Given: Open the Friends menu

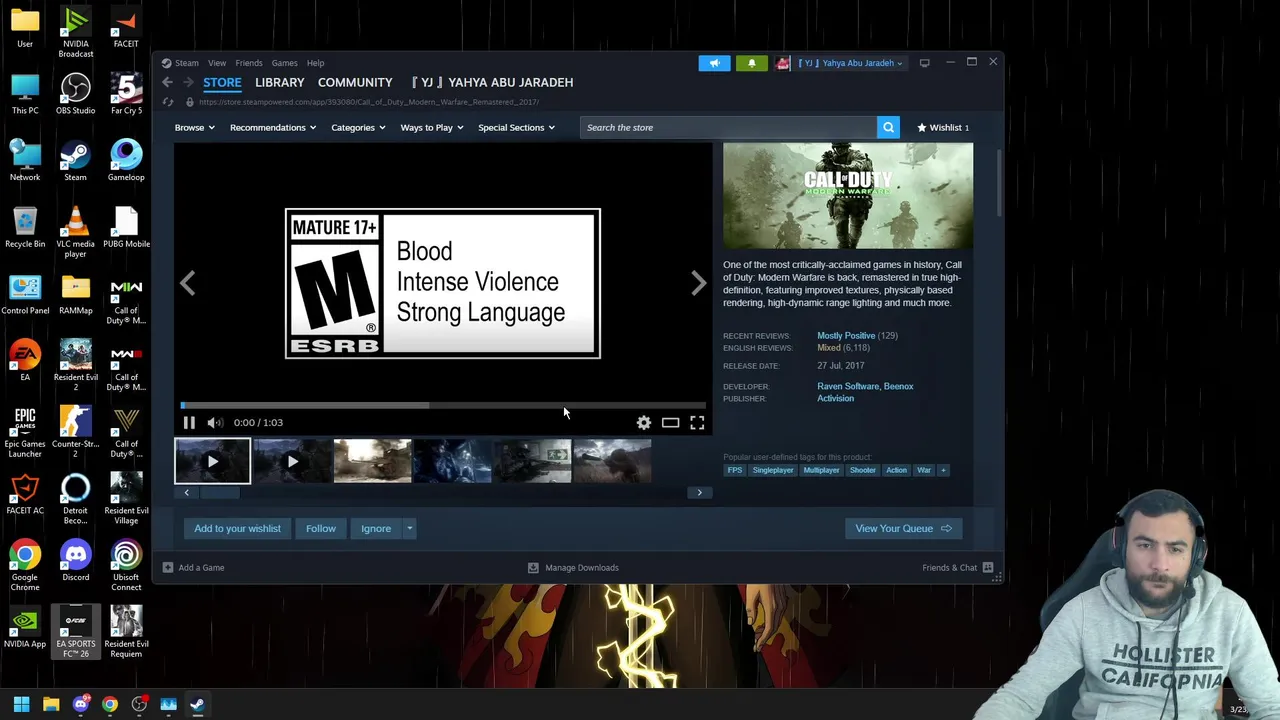Looking at the screenshot, I should point(249,63).
